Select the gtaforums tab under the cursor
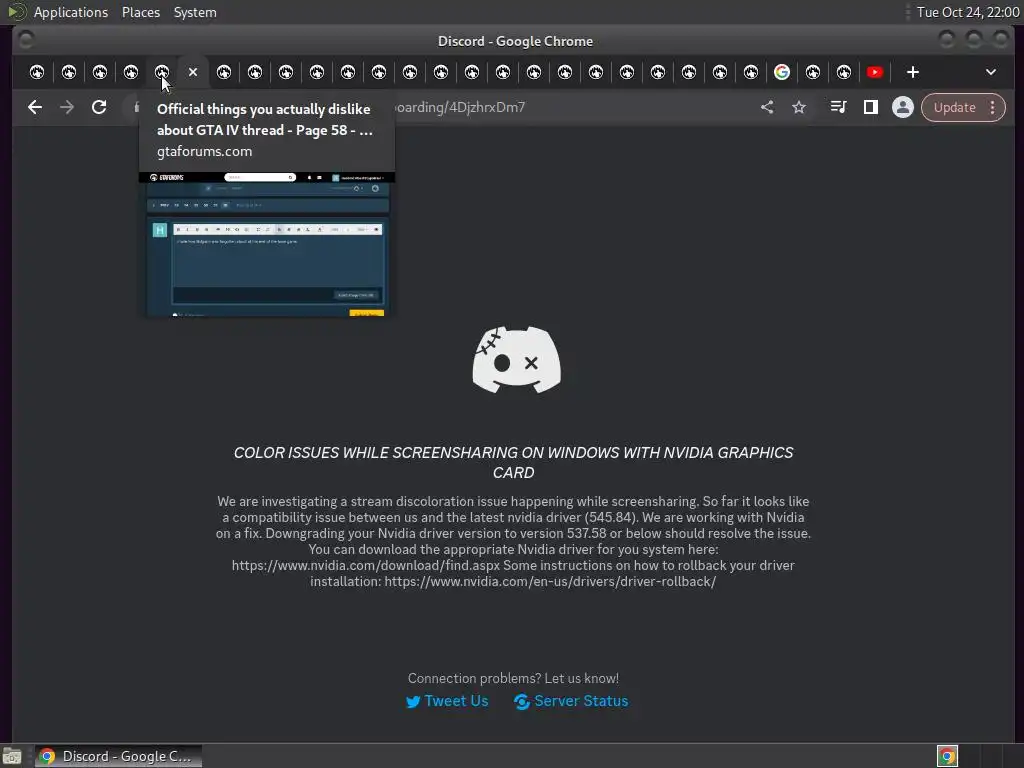The image size is (1024, 768). click(x=161, y=72)
